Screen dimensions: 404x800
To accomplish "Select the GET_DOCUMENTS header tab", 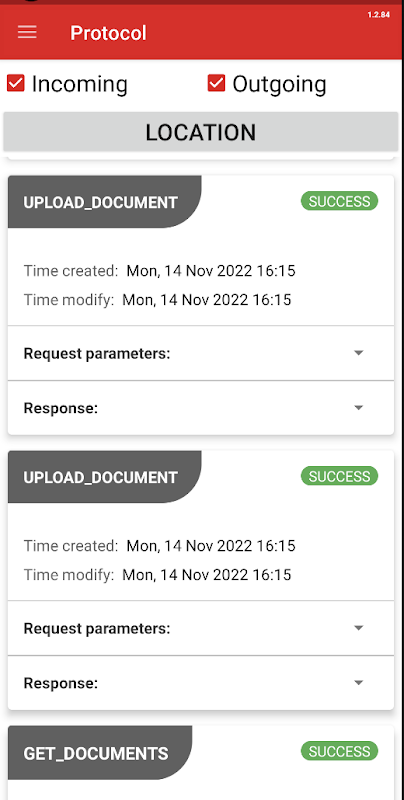I will click(100, 753).
